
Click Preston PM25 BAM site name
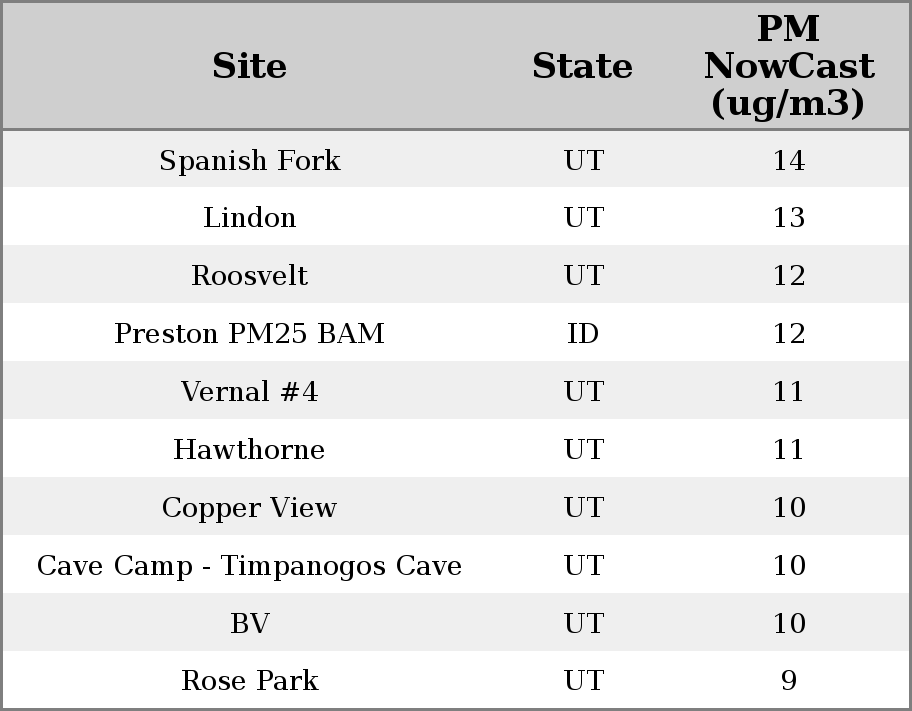pyautogui.click(x=250, y=334)
